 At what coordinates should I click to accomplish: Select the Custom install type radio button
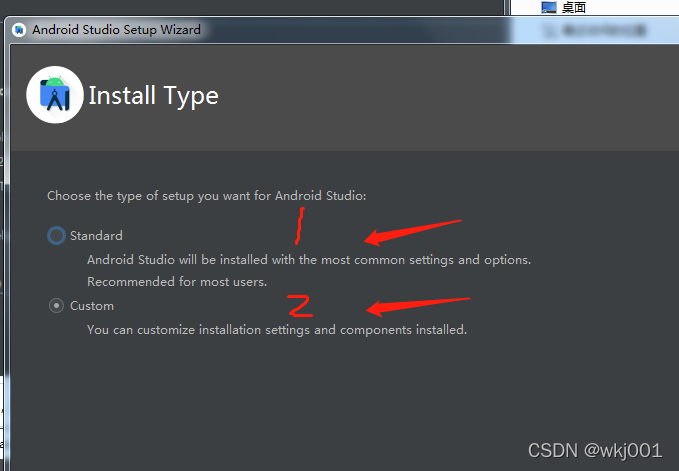tap(56, 306)
